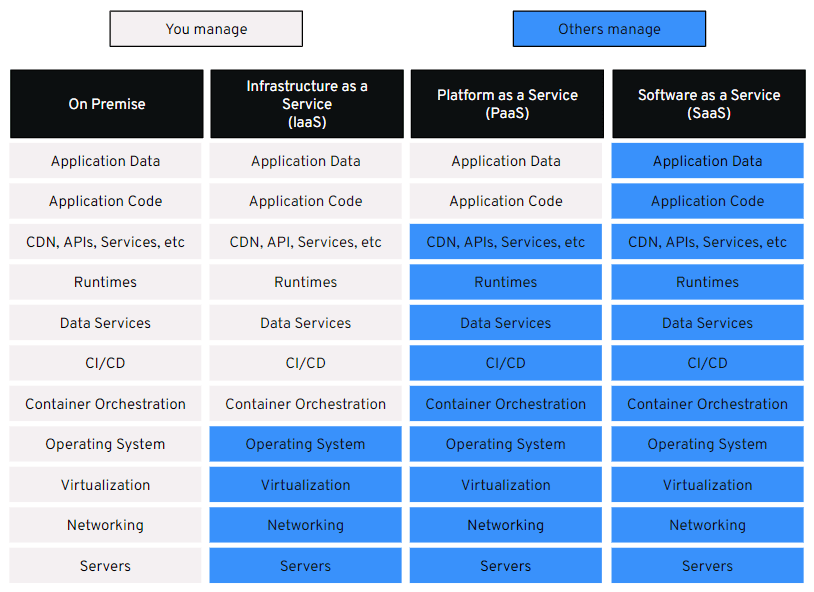Choose Operating System in PaaS column
Viewport: 814px width, 592px height.
506,444
